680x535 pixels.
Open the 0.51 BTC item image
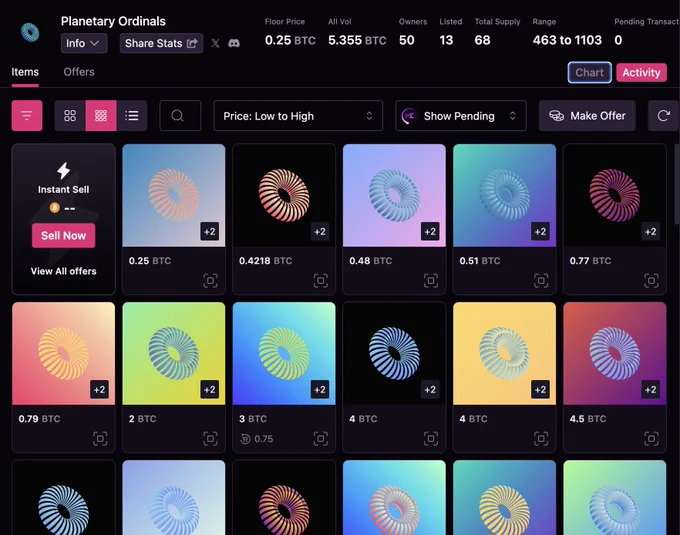coord(504,196)
